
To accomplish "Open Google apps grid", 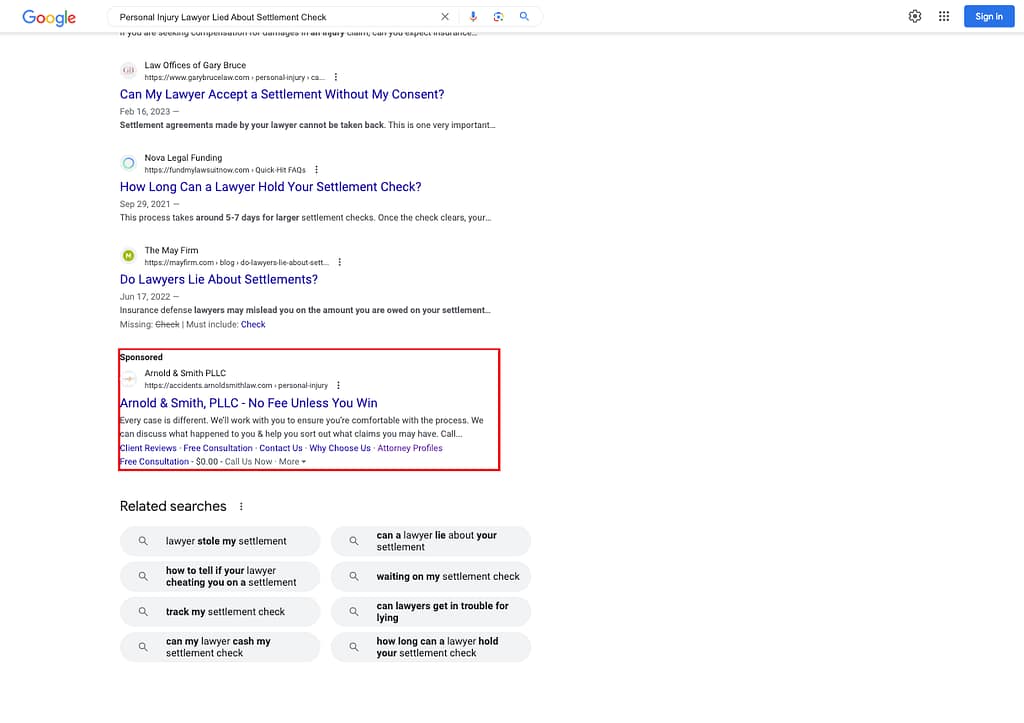I will click(944, 16).
